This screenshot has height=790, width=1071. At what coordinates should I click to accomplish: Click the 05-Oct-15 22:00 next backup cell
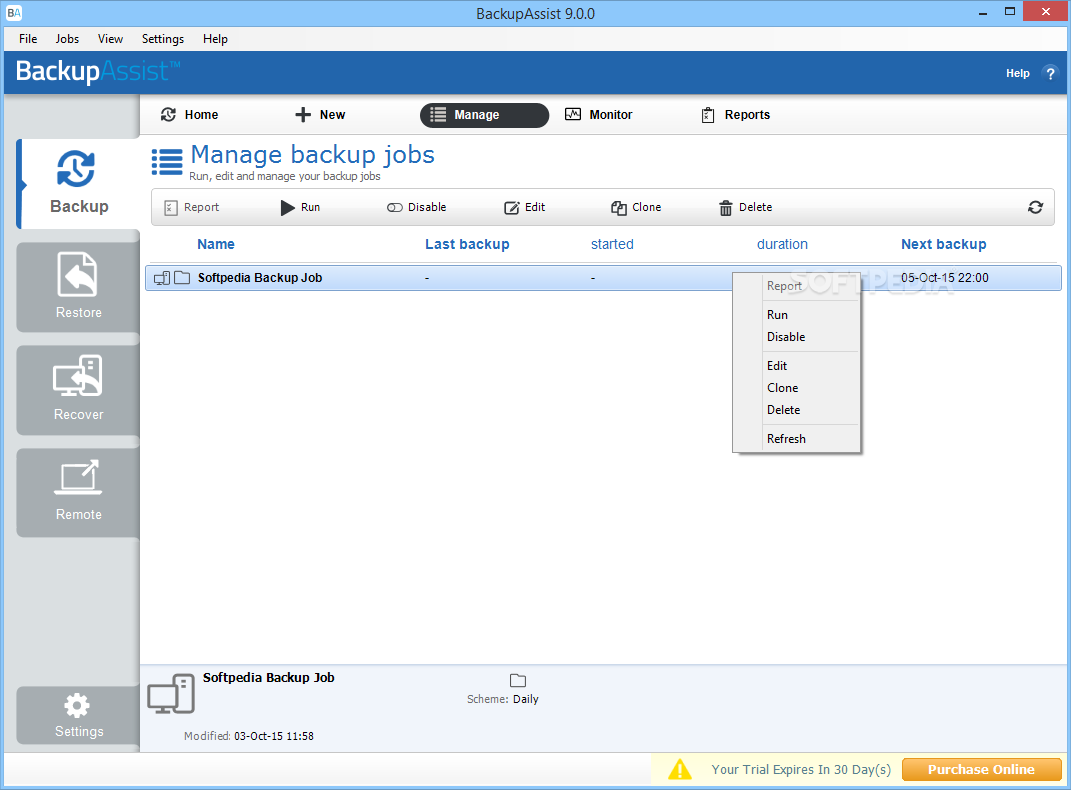click(945, 278)
